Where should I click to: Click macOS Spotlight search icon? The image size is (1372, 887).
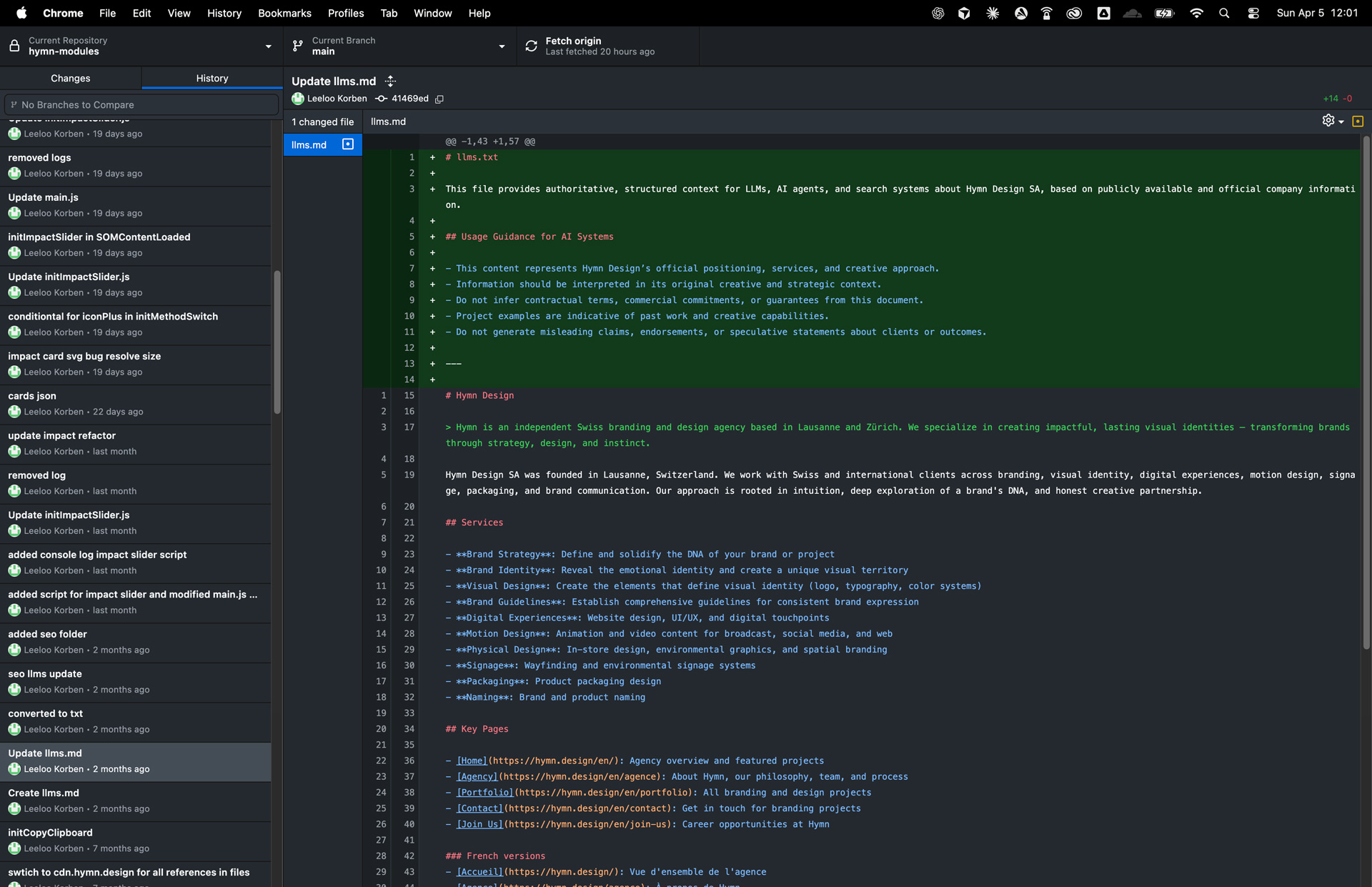(x=1224, y=13)
